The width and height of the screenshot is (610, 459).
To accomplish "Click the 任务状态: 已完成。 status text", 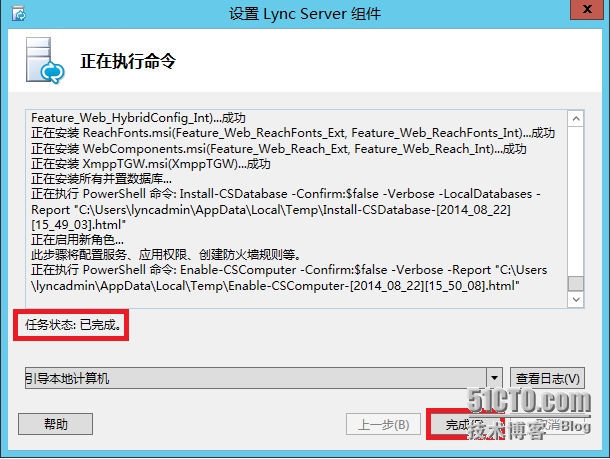I will [x=74, y=325].
